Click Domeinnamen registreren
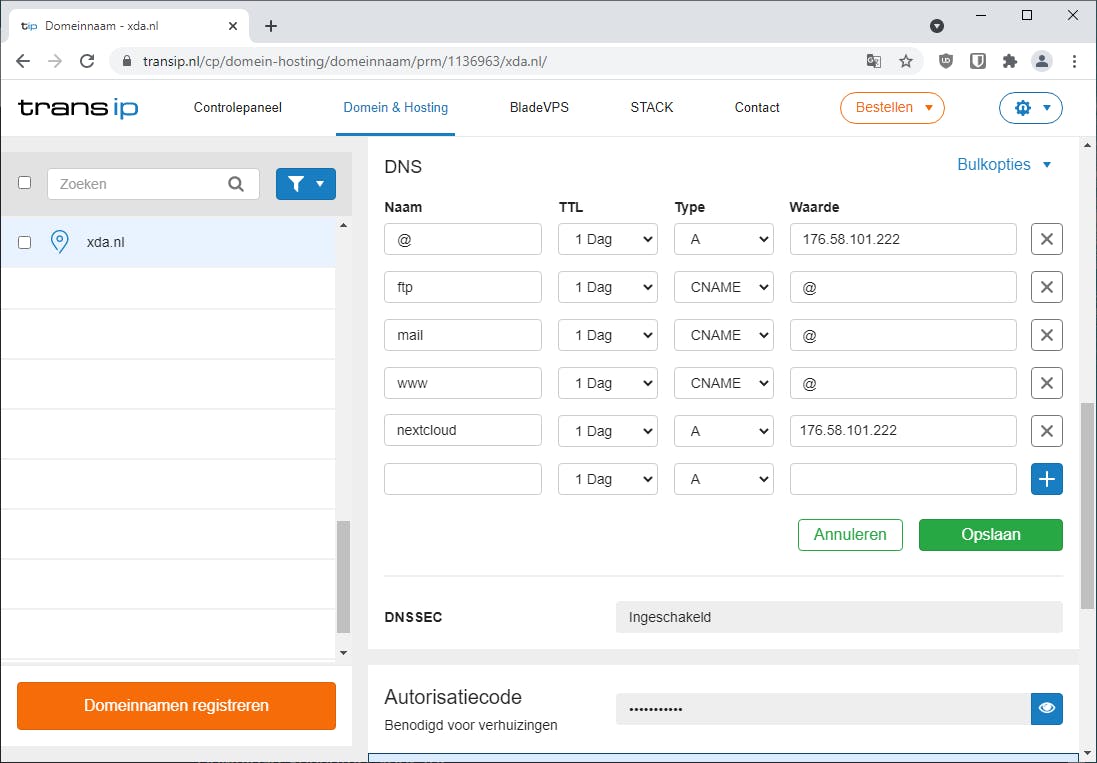The height and width of the screenshot is (763, 1097). click(x=175, y=706)
